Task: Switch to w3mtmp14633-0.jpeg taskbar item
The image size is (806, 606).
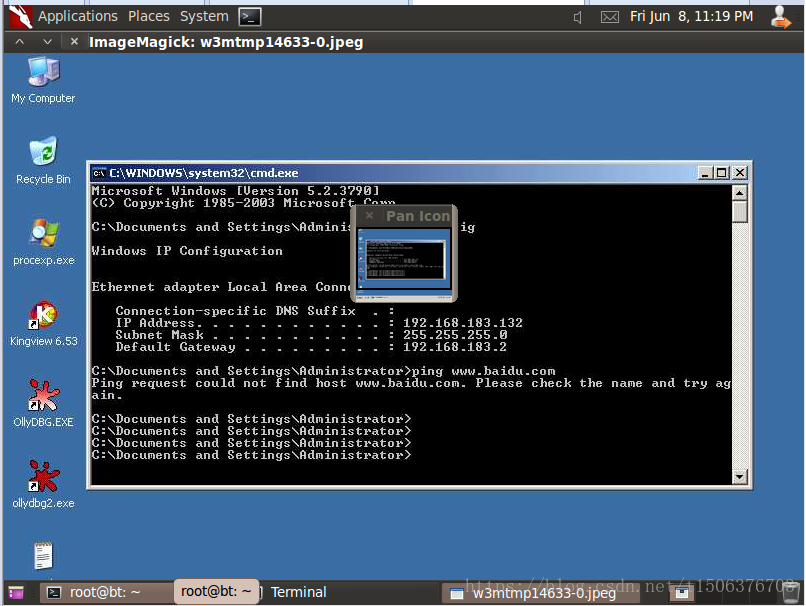Action: pos(541,594)
